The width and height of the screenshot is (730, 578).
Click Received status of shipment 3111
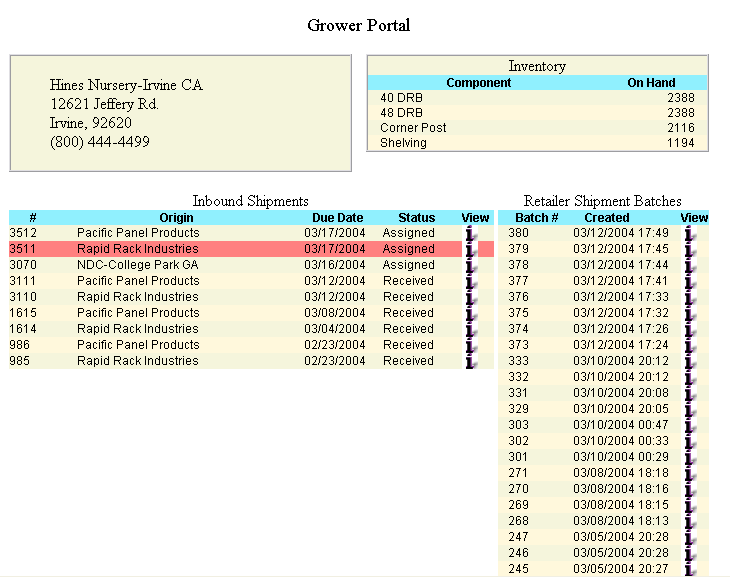408,281
